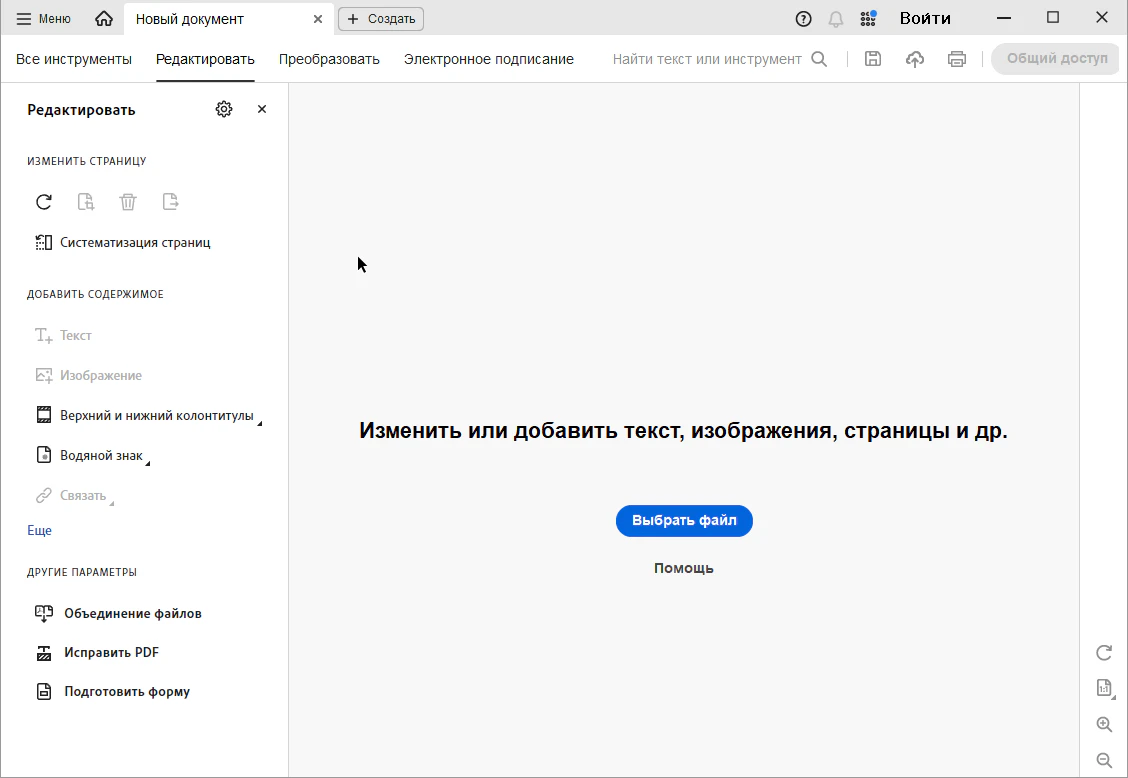Open the help question mark icon
Image resolution: width=1128 pixels, height=778 pixels.
click(x=803, y=19)
